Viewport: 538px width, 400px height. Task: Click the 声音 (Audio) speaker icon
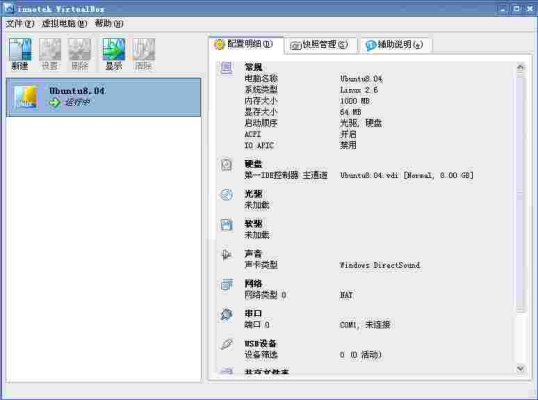226,255
